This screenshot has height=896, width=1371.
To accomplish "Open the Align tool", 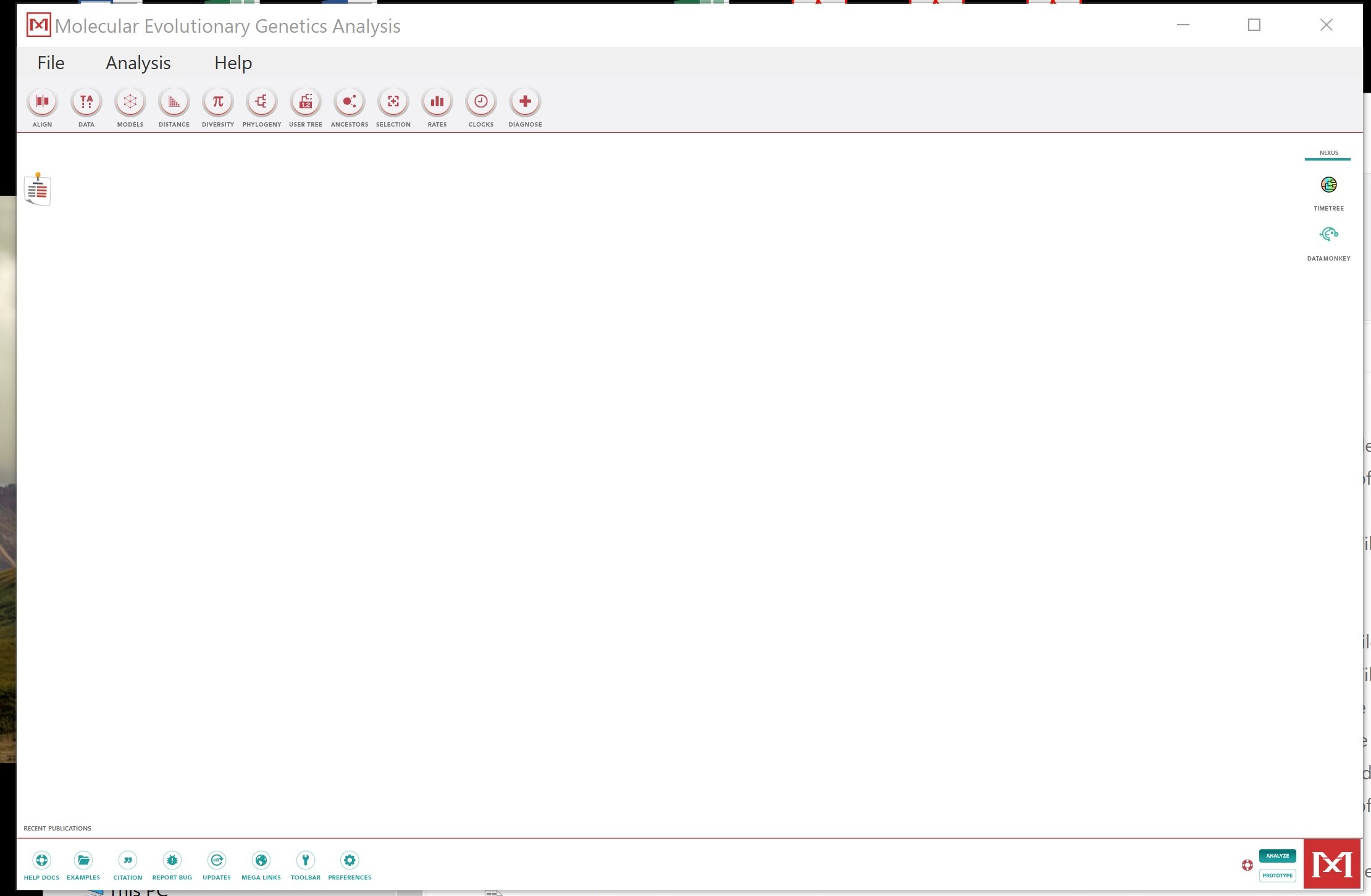I will click(42, 102).
